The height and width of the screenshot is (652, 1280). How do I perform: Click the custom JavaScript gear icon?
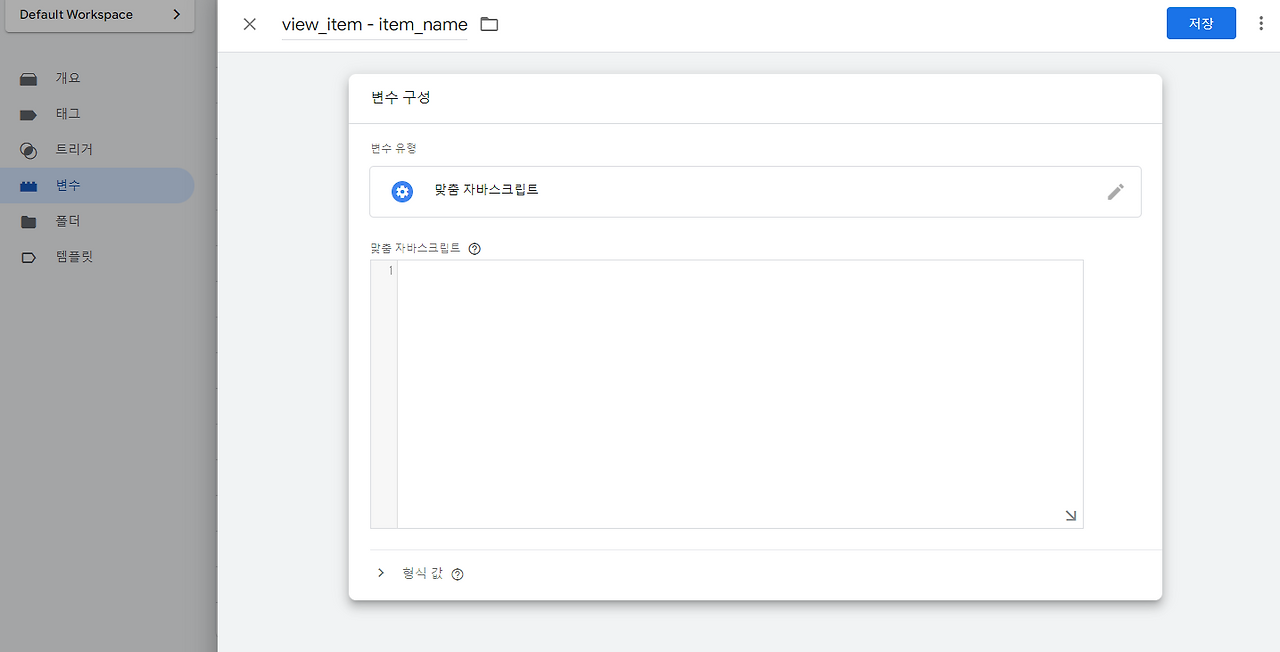click(x=402, y=191)
